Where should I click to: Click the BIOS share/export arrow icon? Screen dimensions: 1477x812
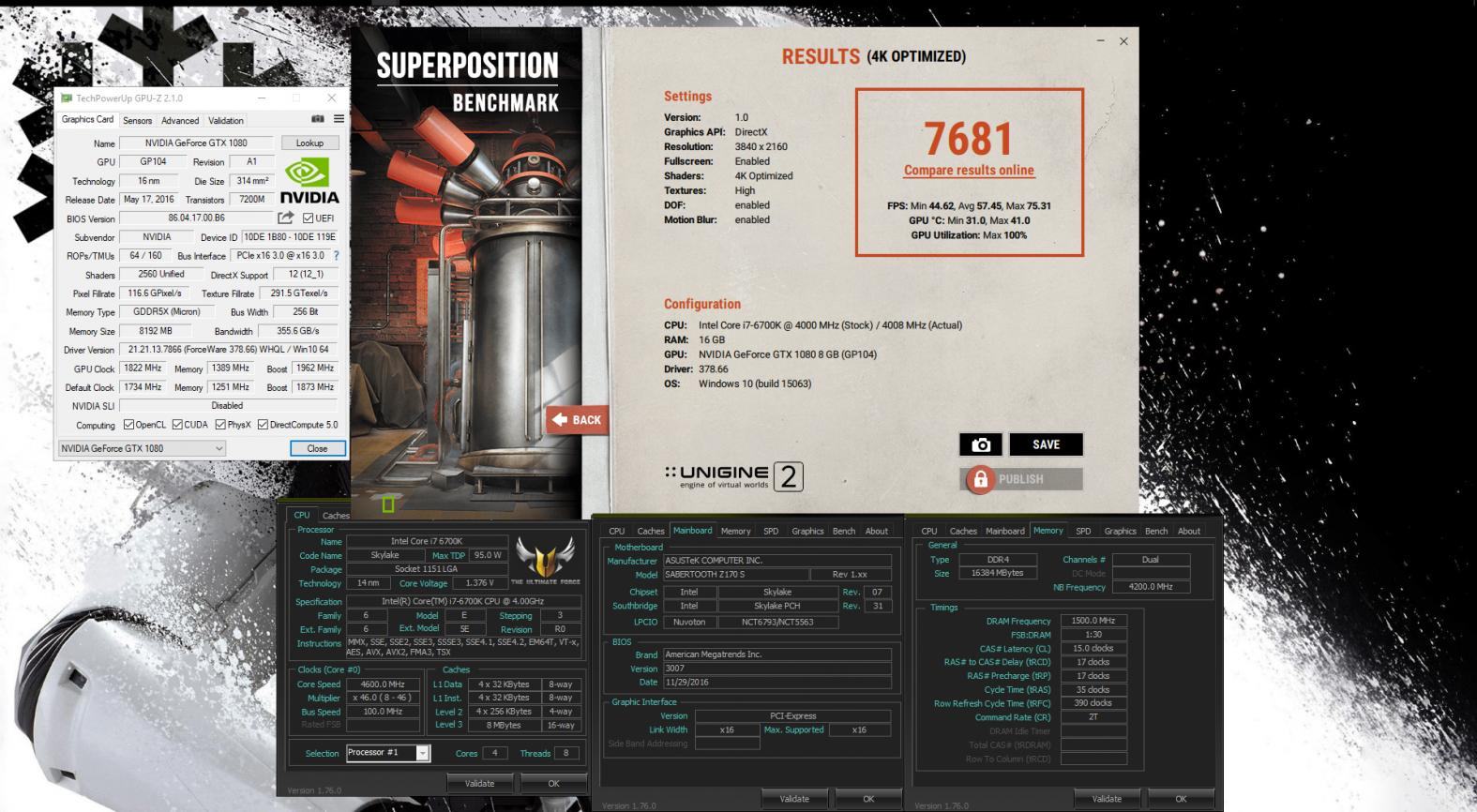pos(286,218)
